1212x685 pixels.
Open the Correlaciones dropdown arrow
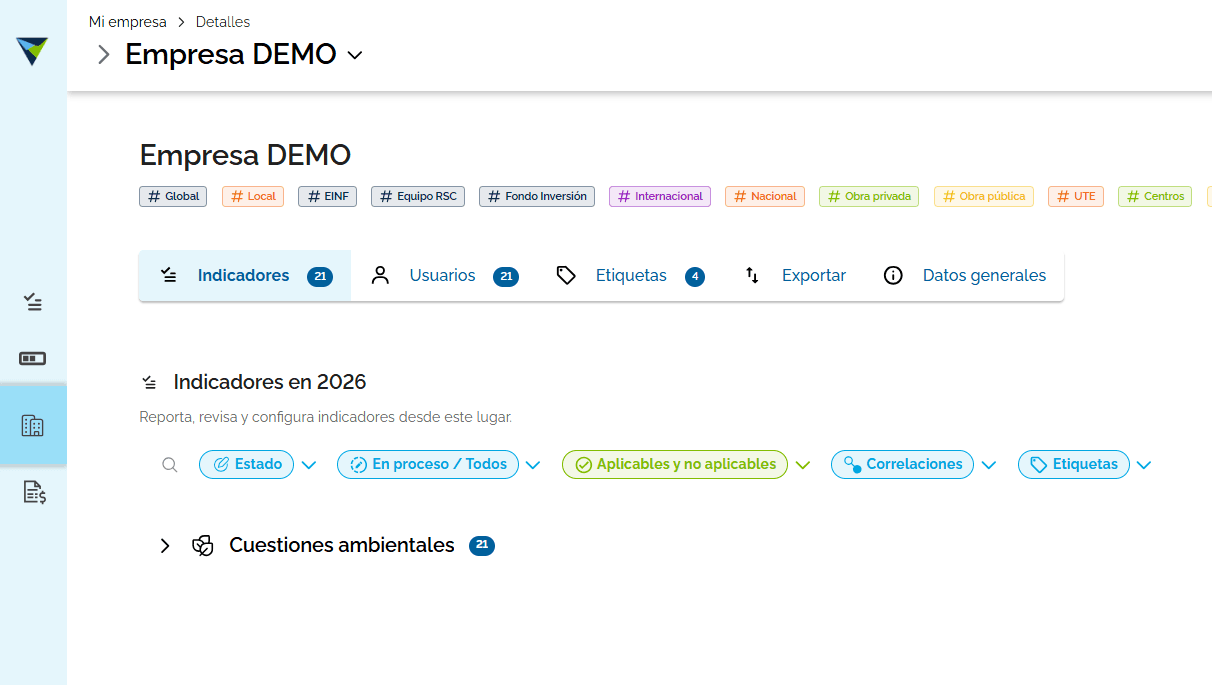pos(989,465)
